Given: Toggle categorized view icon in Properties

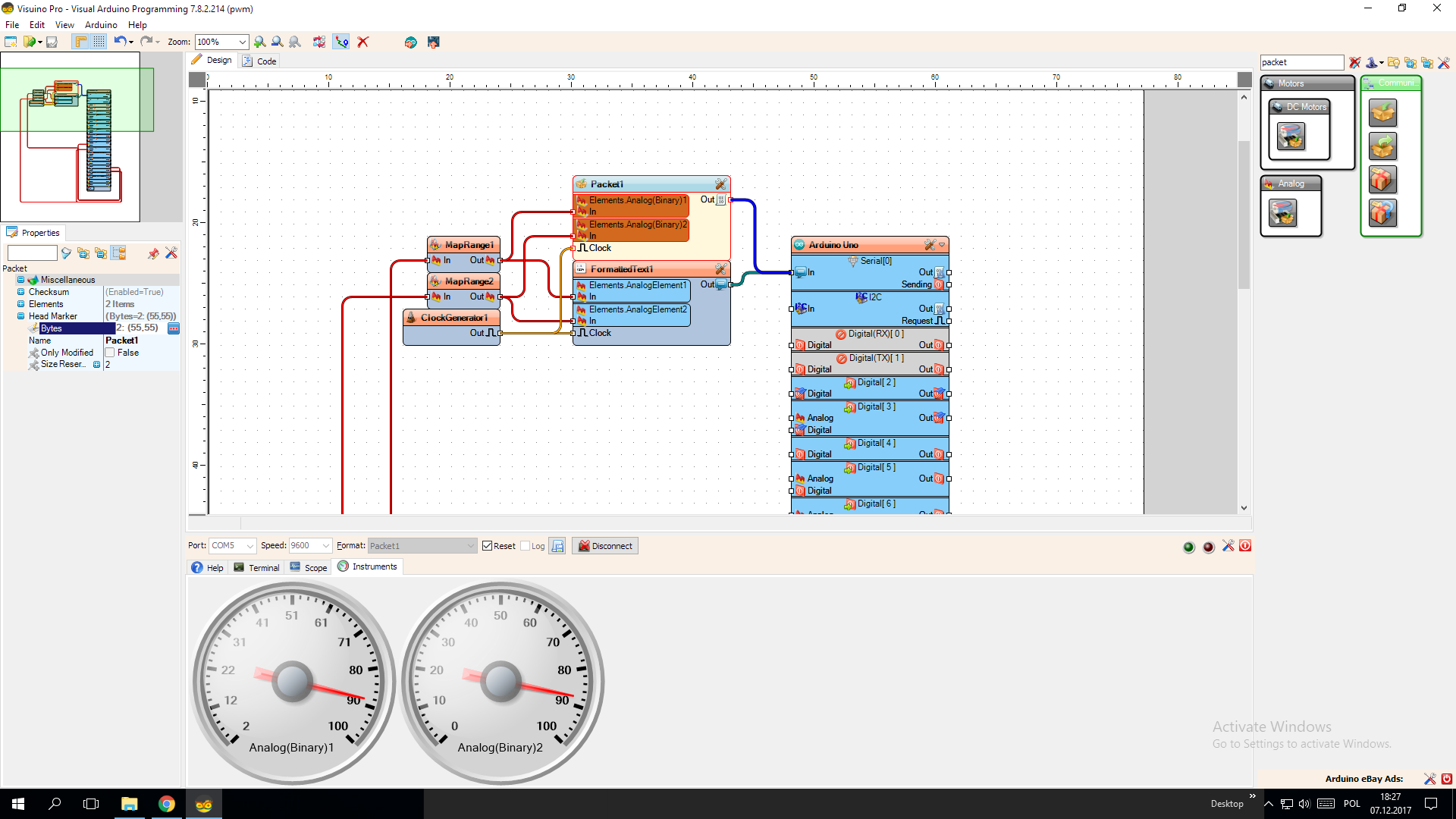Looking at the screenshot, I should point(118,253).
